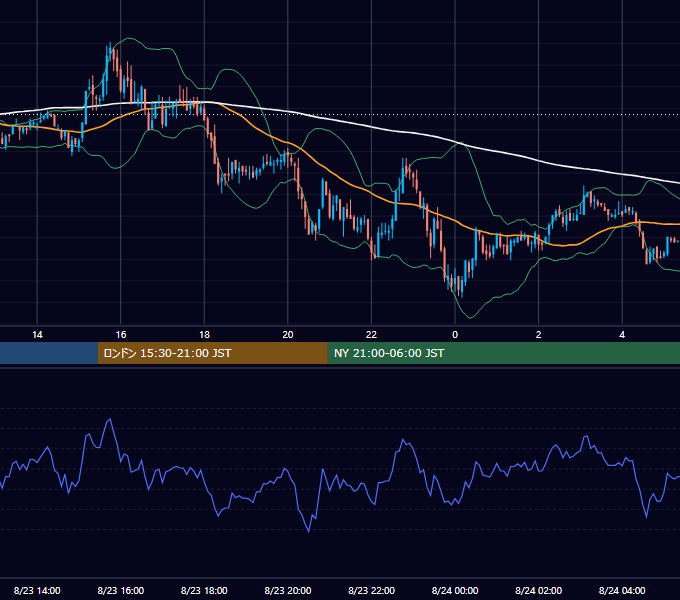Select the 8/24 00:00 date label

click(455, 590)
